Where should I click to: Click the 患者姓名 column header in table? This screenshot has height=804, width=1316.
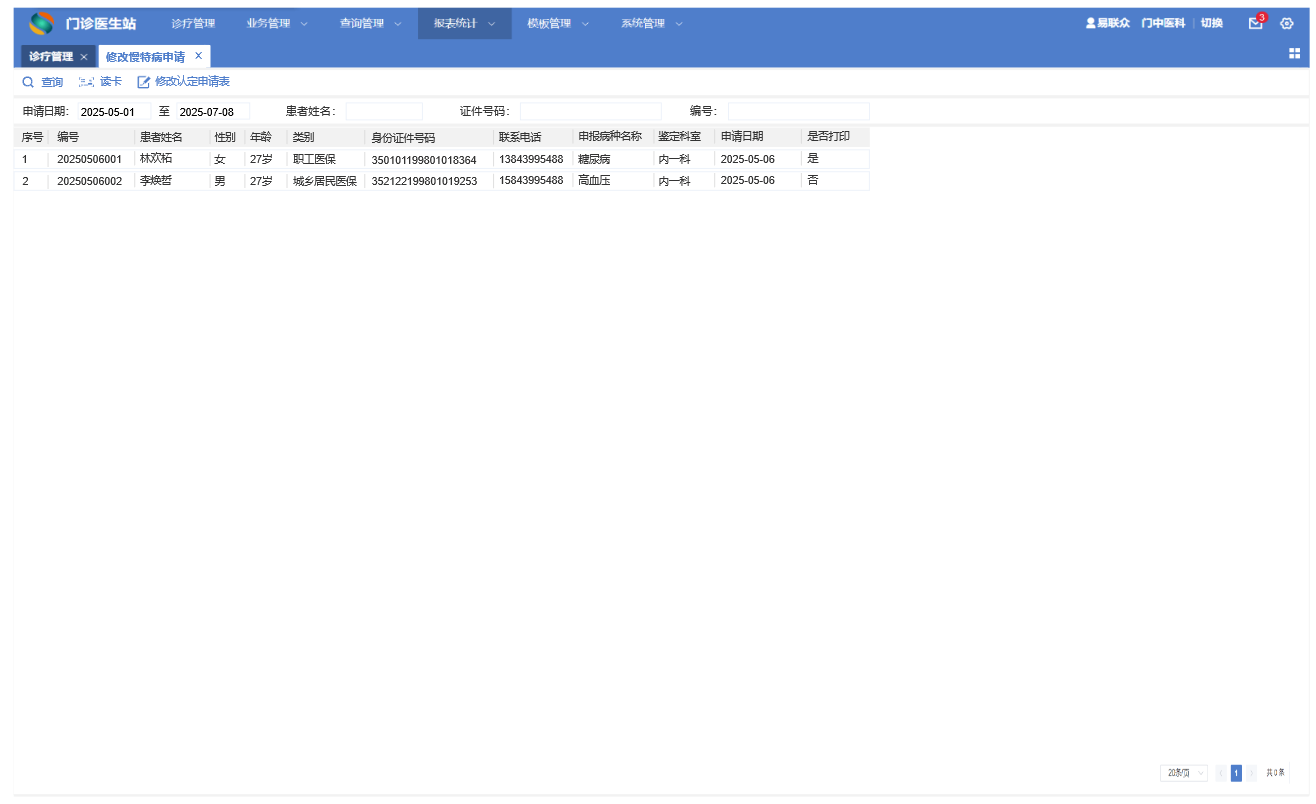[161, 136]
